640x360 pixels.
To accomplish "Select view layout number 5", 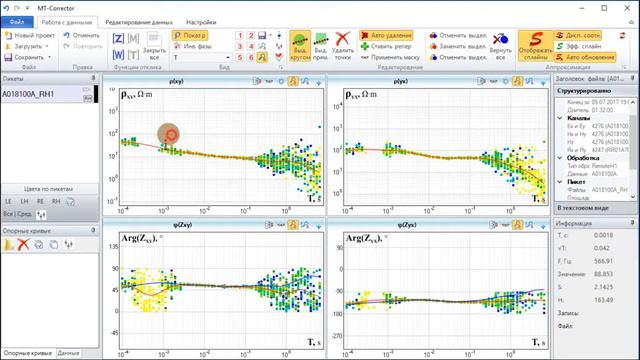I will tap(240, 58).
